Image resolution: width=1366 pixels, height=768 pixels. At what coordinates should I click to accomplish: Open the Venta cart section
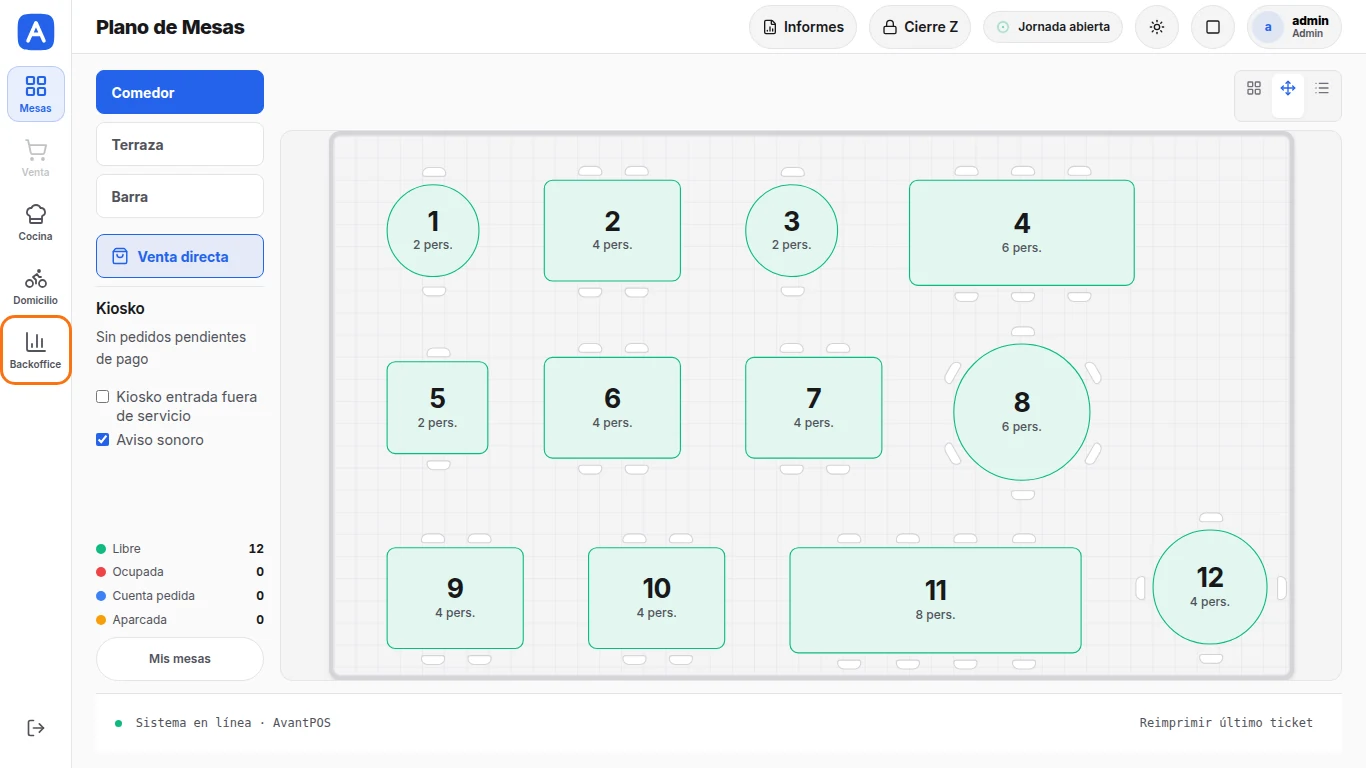coord(36,158)
